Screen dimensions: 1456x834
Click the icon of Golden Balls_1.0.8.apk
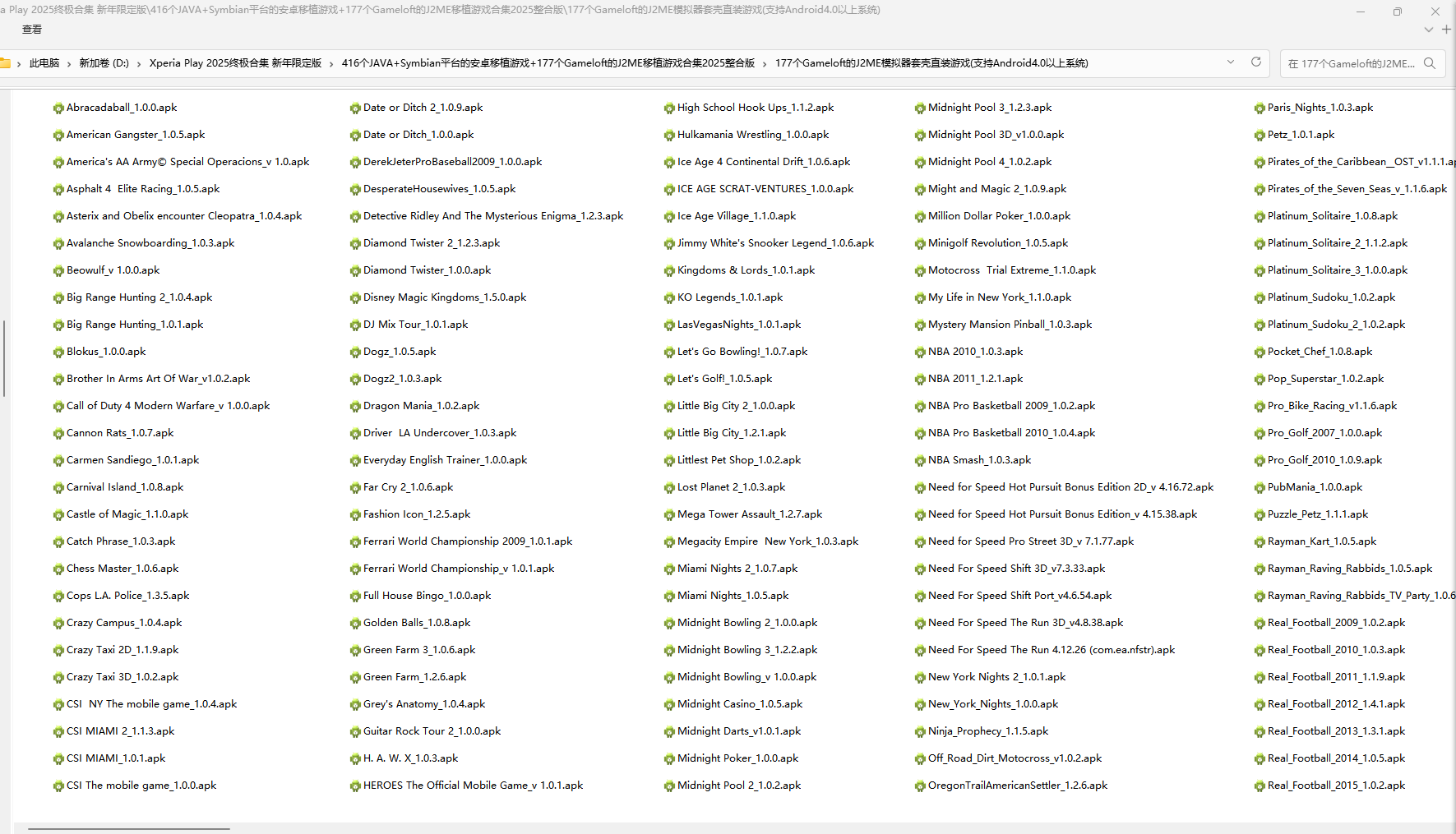coord(355,624)
